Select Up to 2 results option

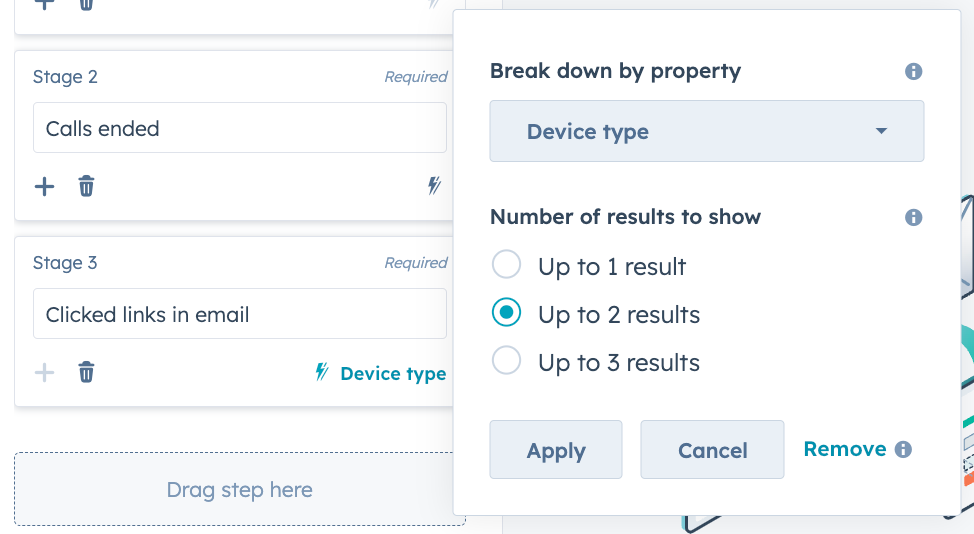[x=506, y=312]
